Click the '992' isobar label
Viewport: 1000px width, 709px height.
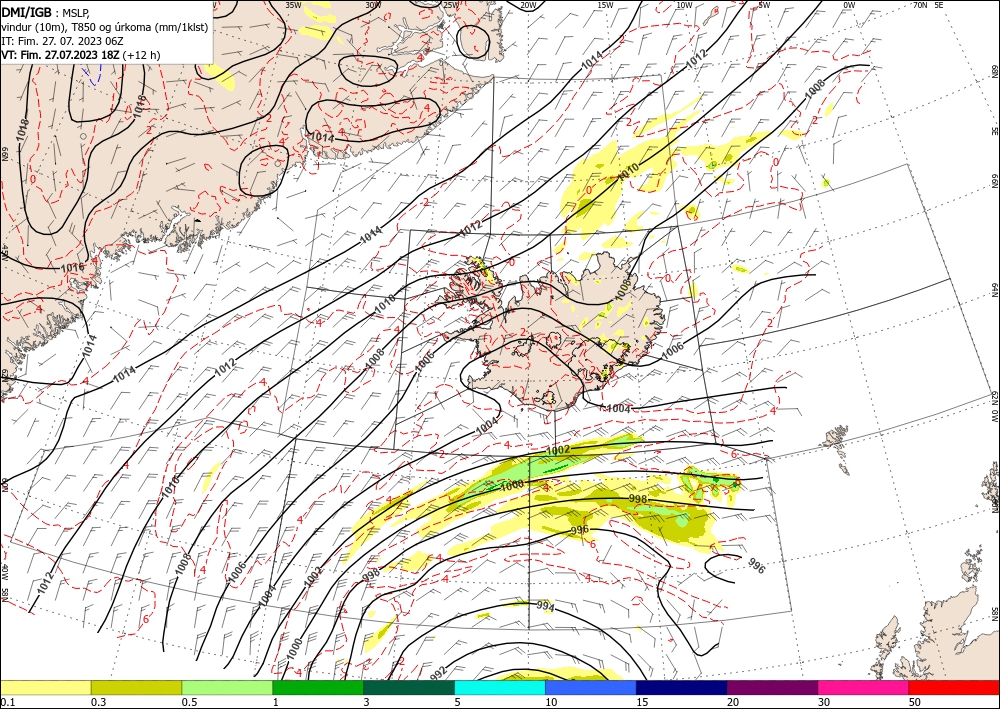coord(438,673)
